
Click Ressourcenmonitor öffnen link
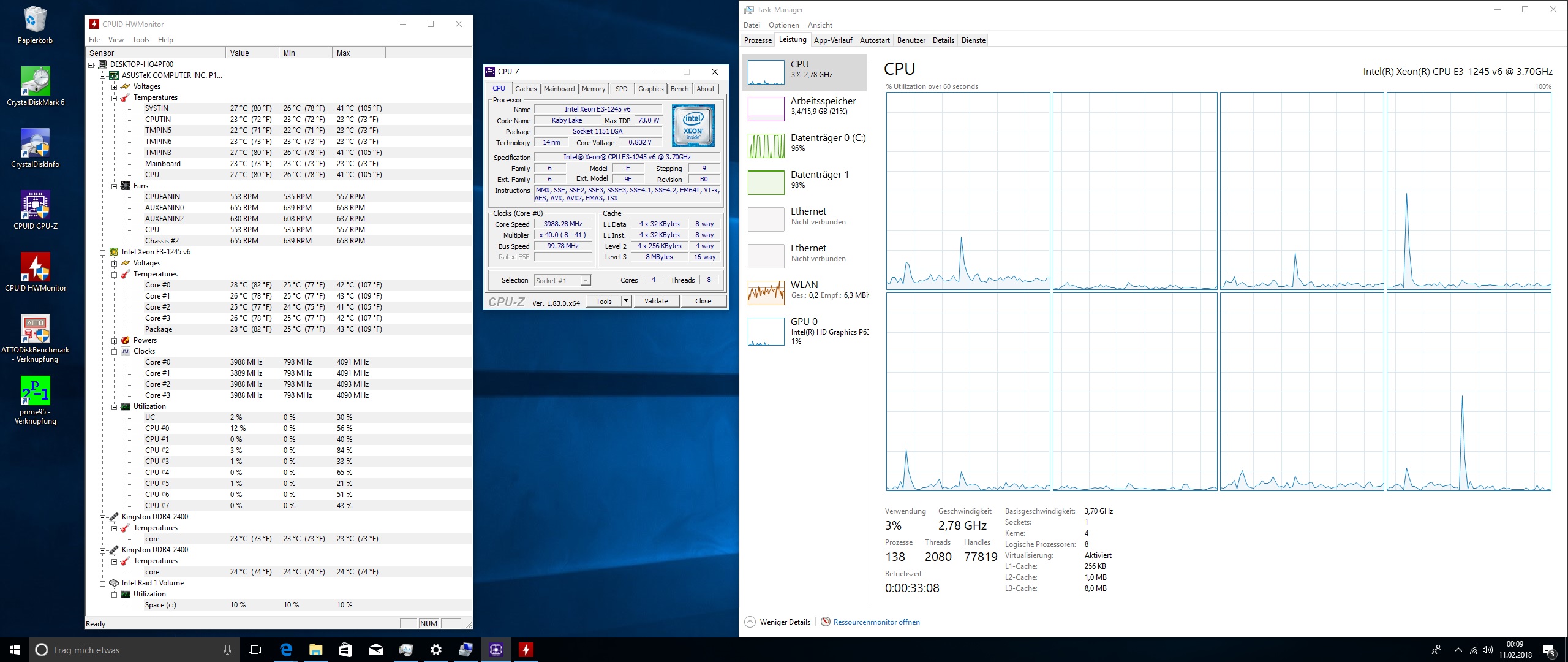pyautogui.click(x=876, y=622)
